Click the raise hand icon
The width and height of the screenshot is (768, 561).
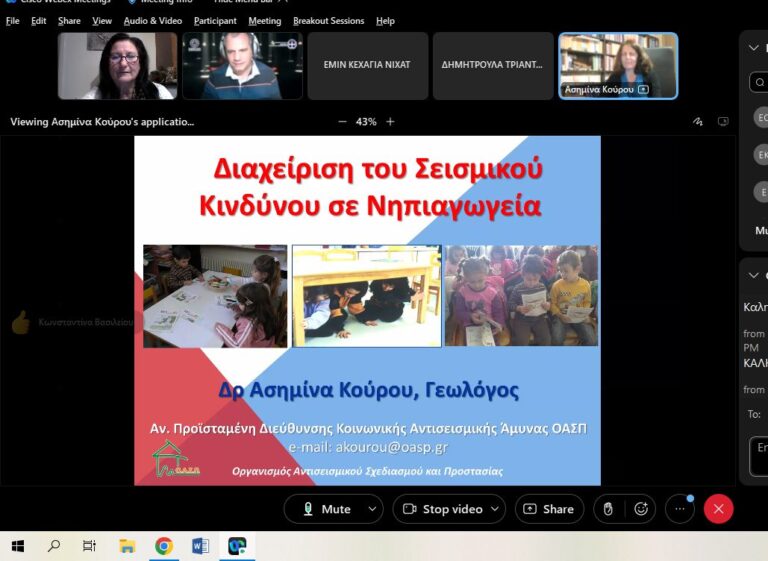click(606, 509)
